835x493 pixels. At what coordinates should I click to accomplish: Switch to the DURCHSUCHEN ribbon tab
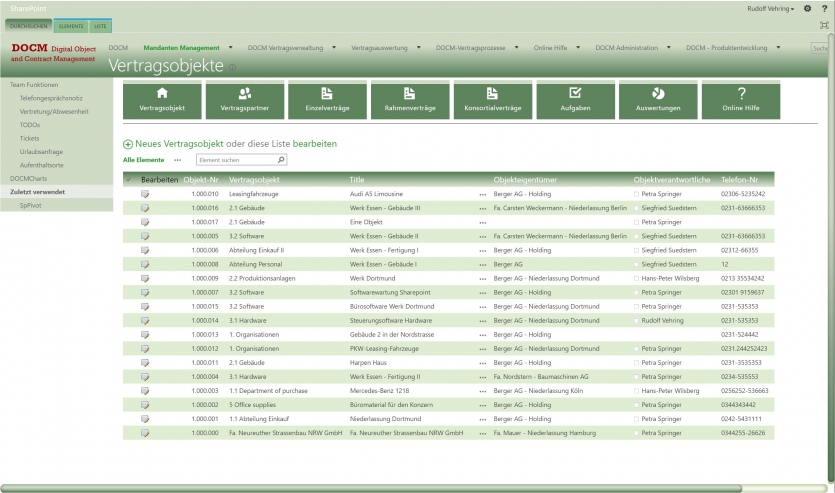(29, 26)
